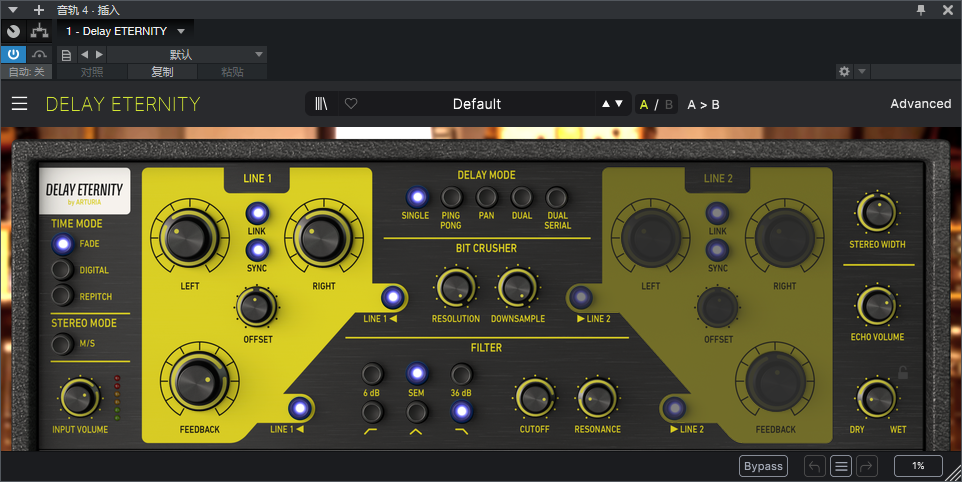962x482 pixels.
Task: Switch to the LINE 2 tab
Action: (718, 179)
